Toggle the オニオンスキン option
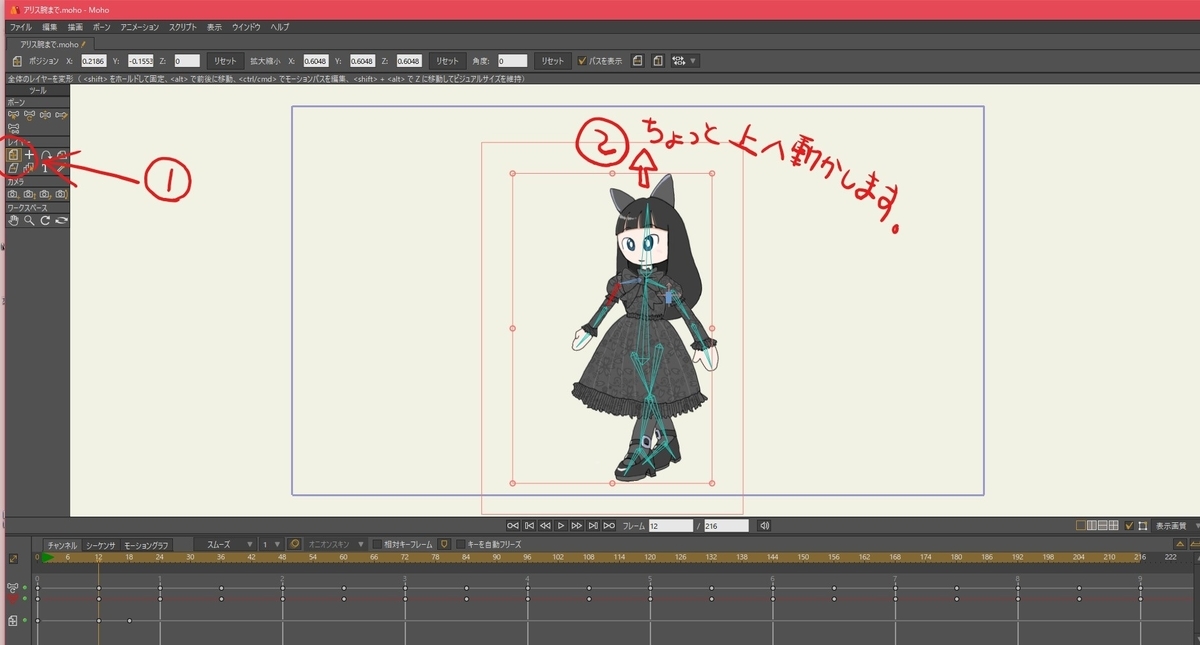Image resolution: width=1200 pixels, height=645 pixels. tap(295, 544)
